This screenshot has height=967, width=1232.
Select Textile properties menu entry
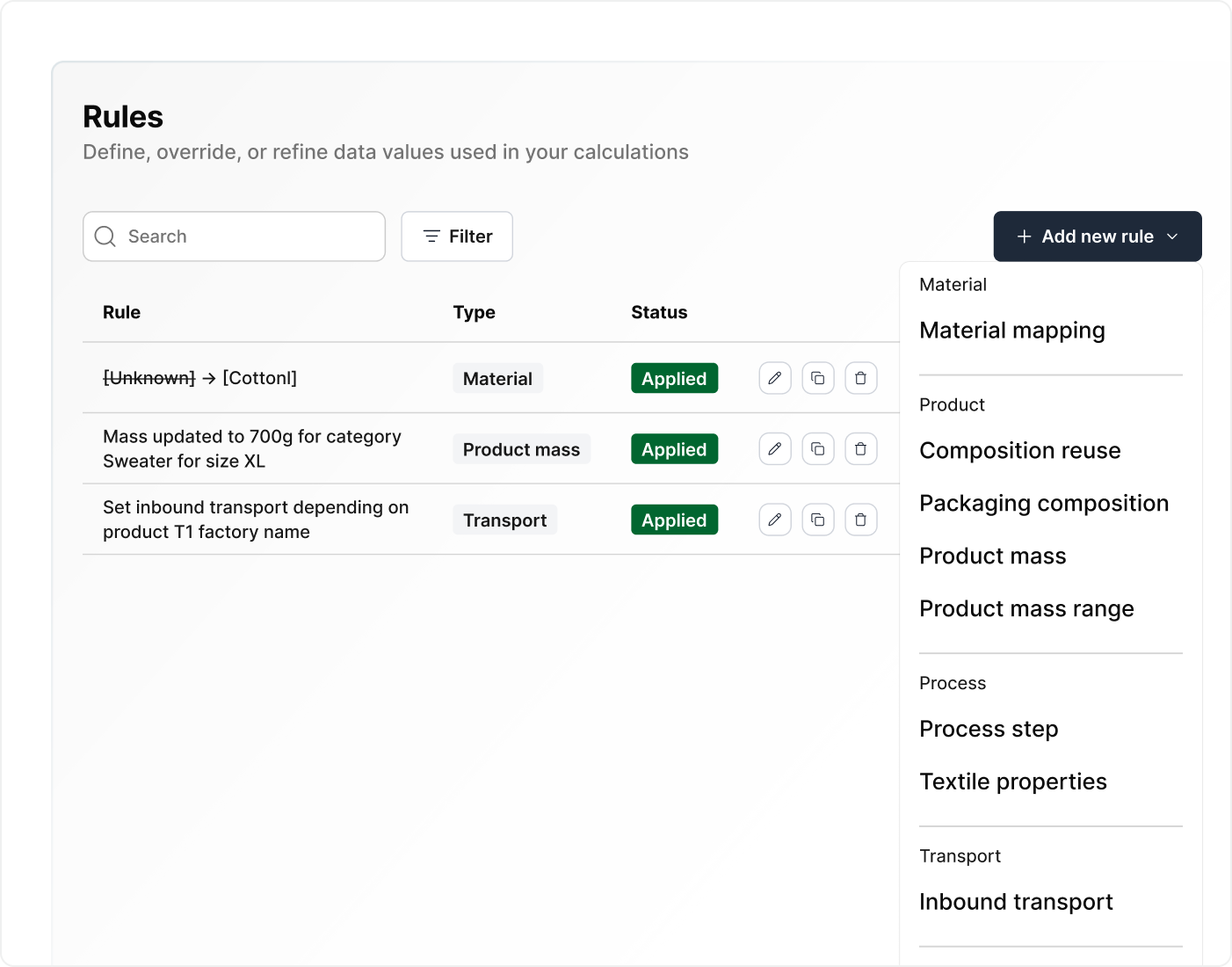click(x=1012, y=782)
